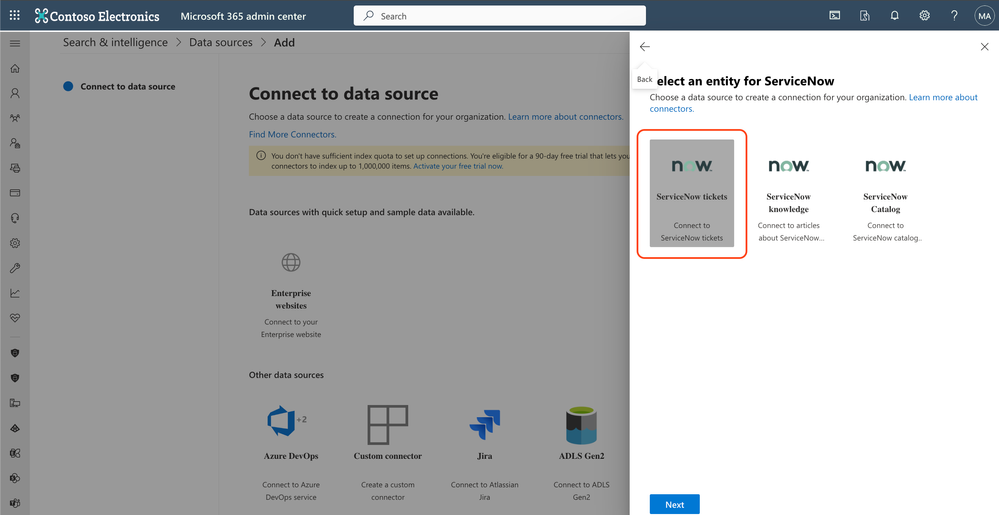Click the Search input field
Screen dimensions: 999x515
coord(500,16)
